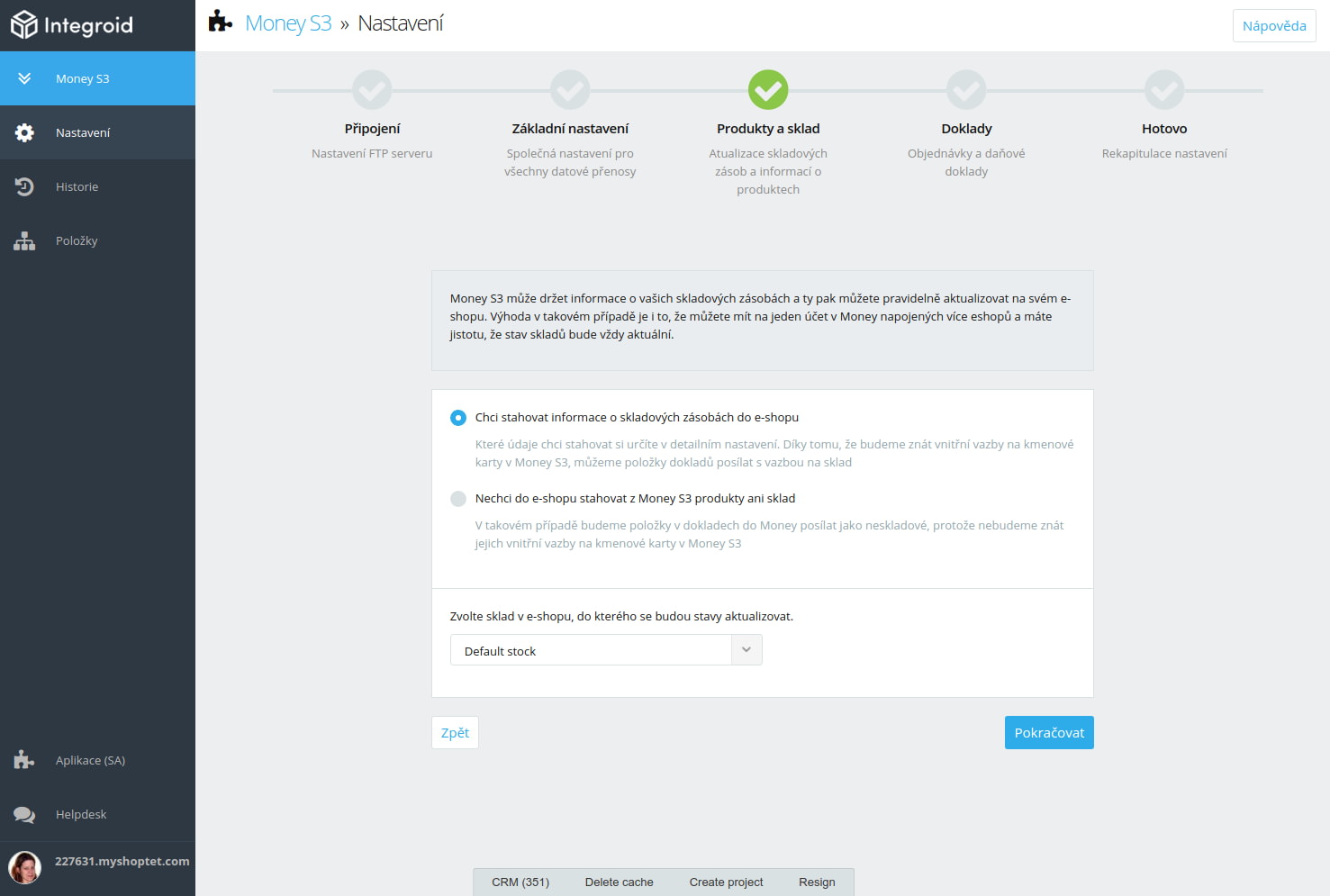Go to the Základní nastavení step checkmark
Screen dimensions: 1330x896
tap(570, 90)
